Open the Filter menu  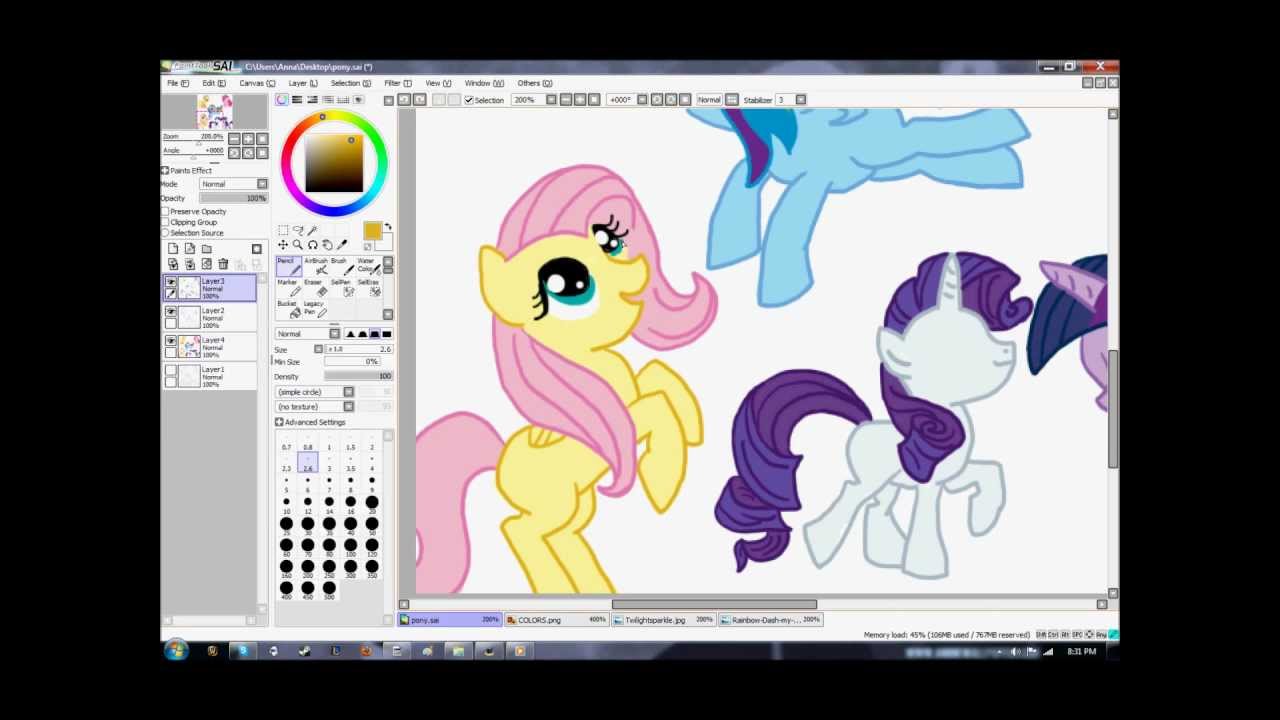(x=397, y=83)
